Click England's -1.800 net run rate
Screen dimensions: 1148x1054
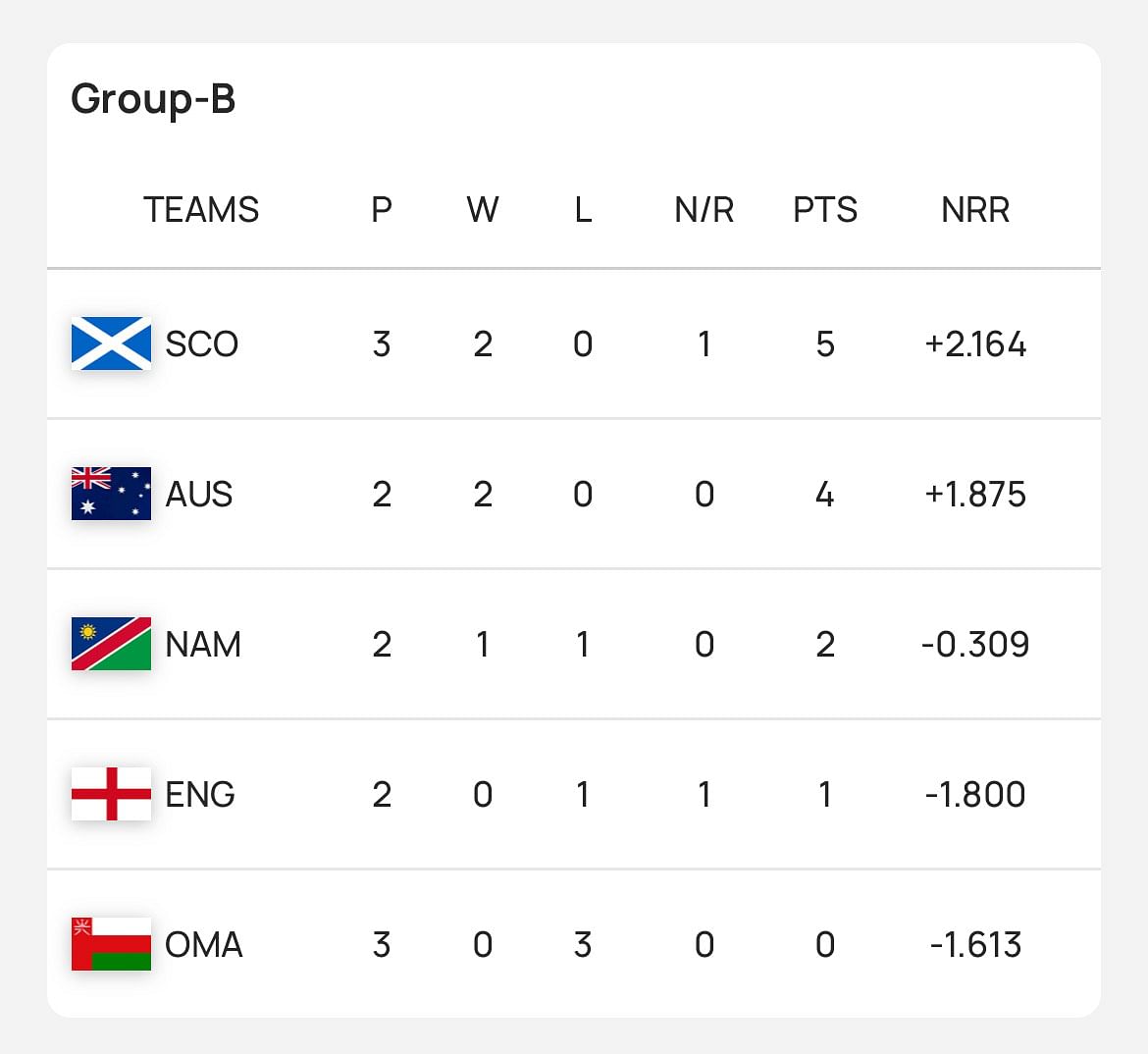975,795
